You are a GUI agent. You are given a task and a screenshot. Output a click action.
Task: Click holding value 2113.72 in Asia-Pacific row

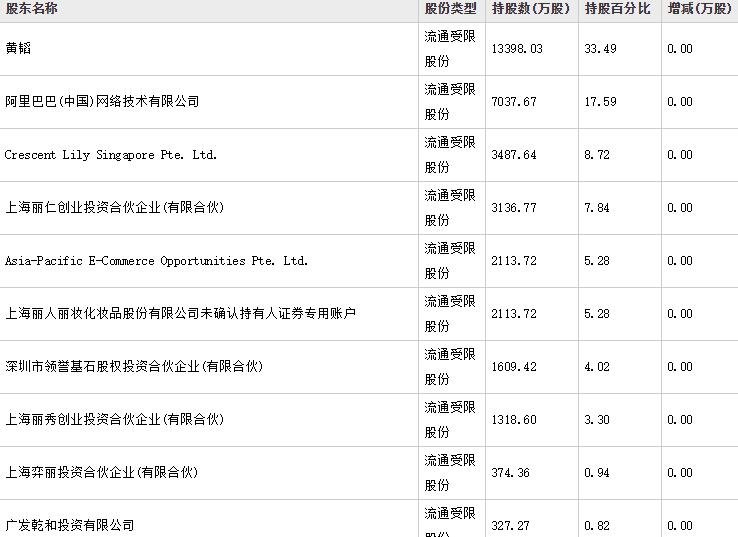(x=514, y=261)
